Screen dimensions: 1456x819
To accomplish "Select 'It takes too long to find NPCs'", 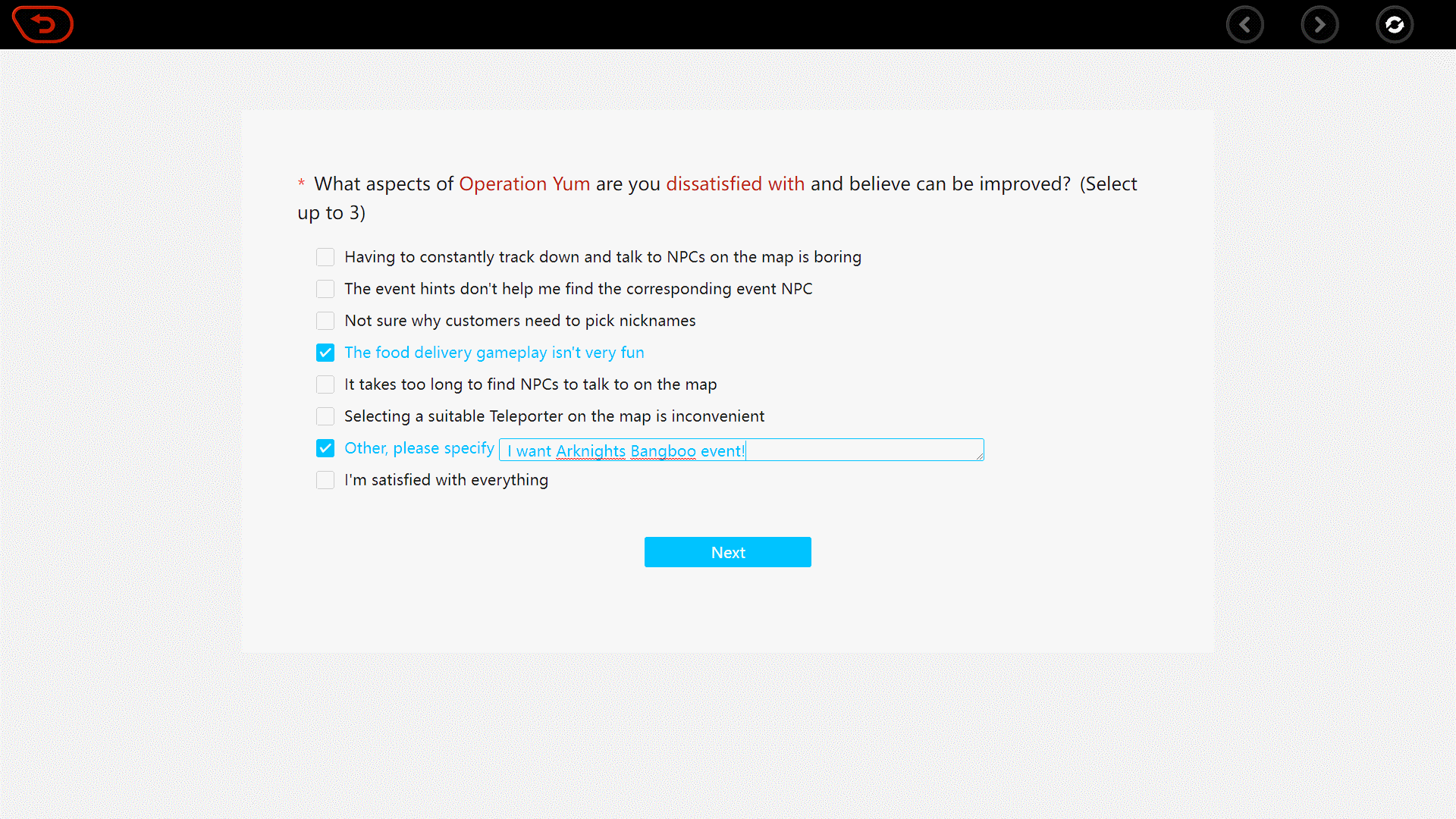I will [x=325, y=384].
